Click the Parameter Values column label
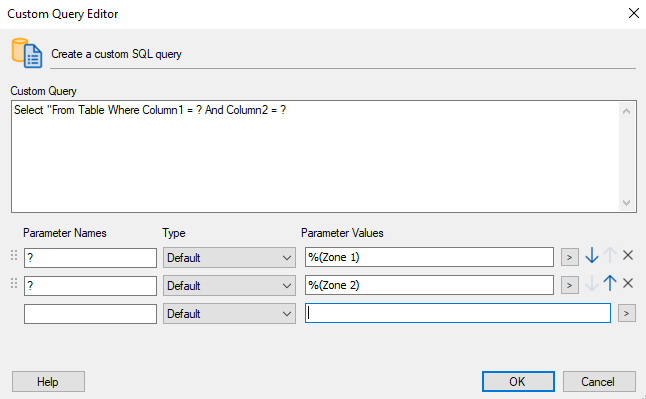Viewport: 646px width, 399px height. click(342, 233)
